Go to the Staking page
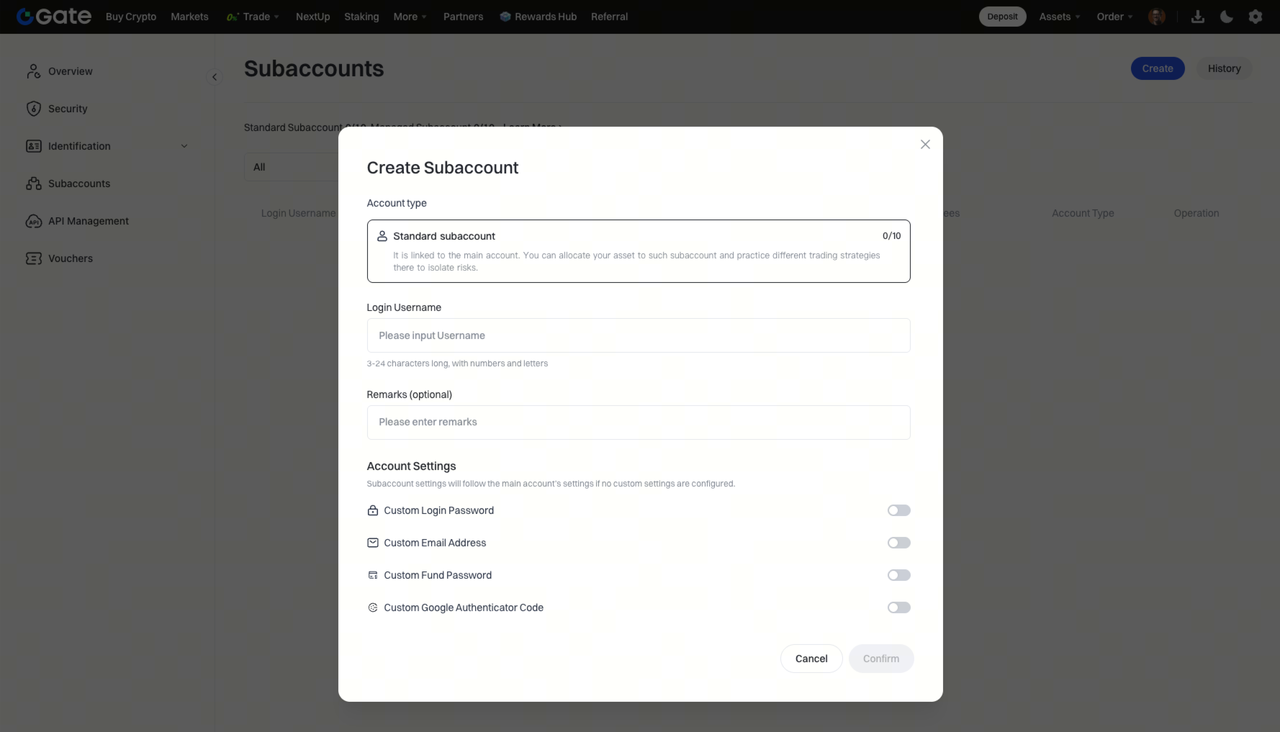Screen dimensions: 1280x732 361,16
